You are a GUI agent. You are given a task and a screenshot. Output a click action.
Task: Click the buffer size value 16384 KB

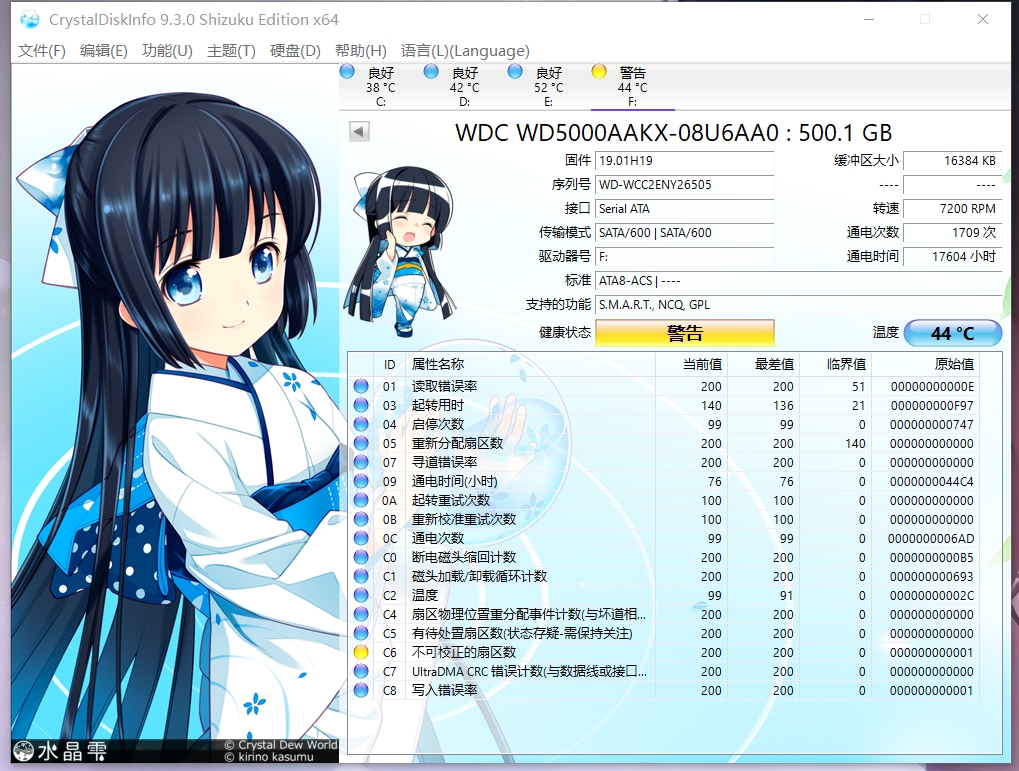pos(953,161)
